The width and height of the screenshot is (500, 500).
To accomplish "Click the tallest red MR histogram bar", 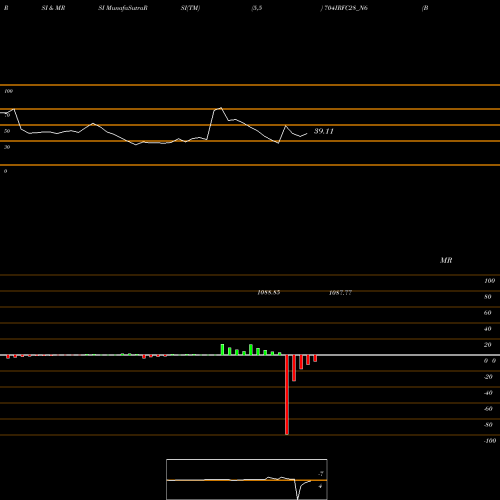I will pos(287,395).
